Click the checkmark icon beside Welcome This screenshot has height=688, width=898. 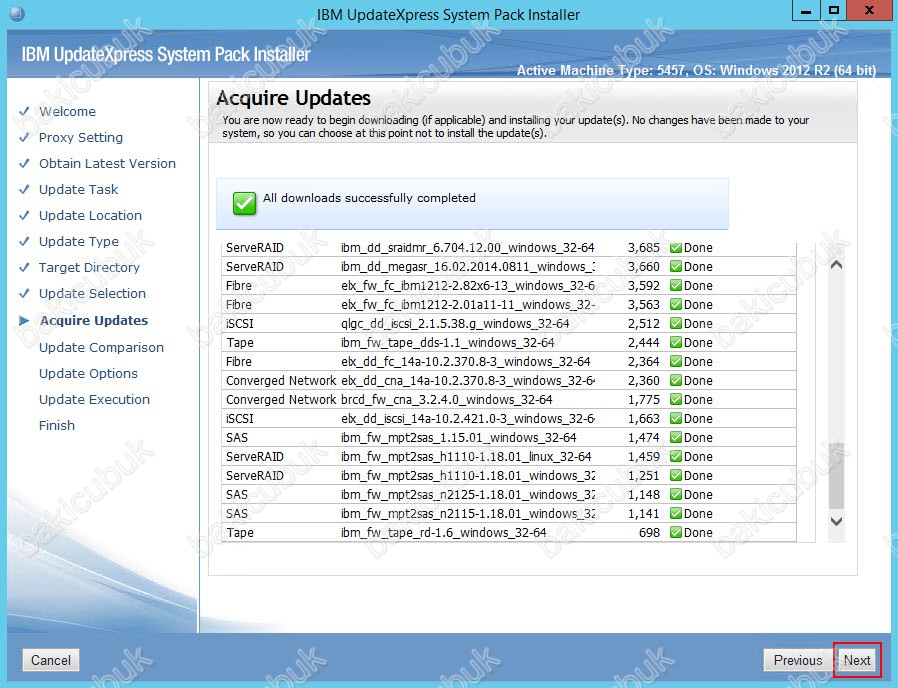click(x=24, y=111)
